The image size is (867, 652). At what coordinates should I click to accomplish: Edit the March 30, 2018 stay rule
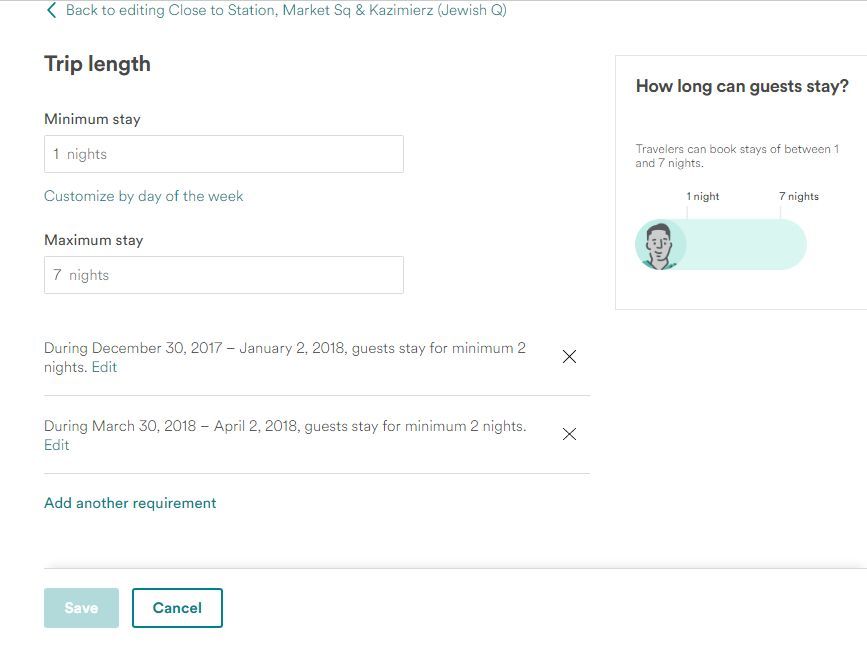click(57, 445)
